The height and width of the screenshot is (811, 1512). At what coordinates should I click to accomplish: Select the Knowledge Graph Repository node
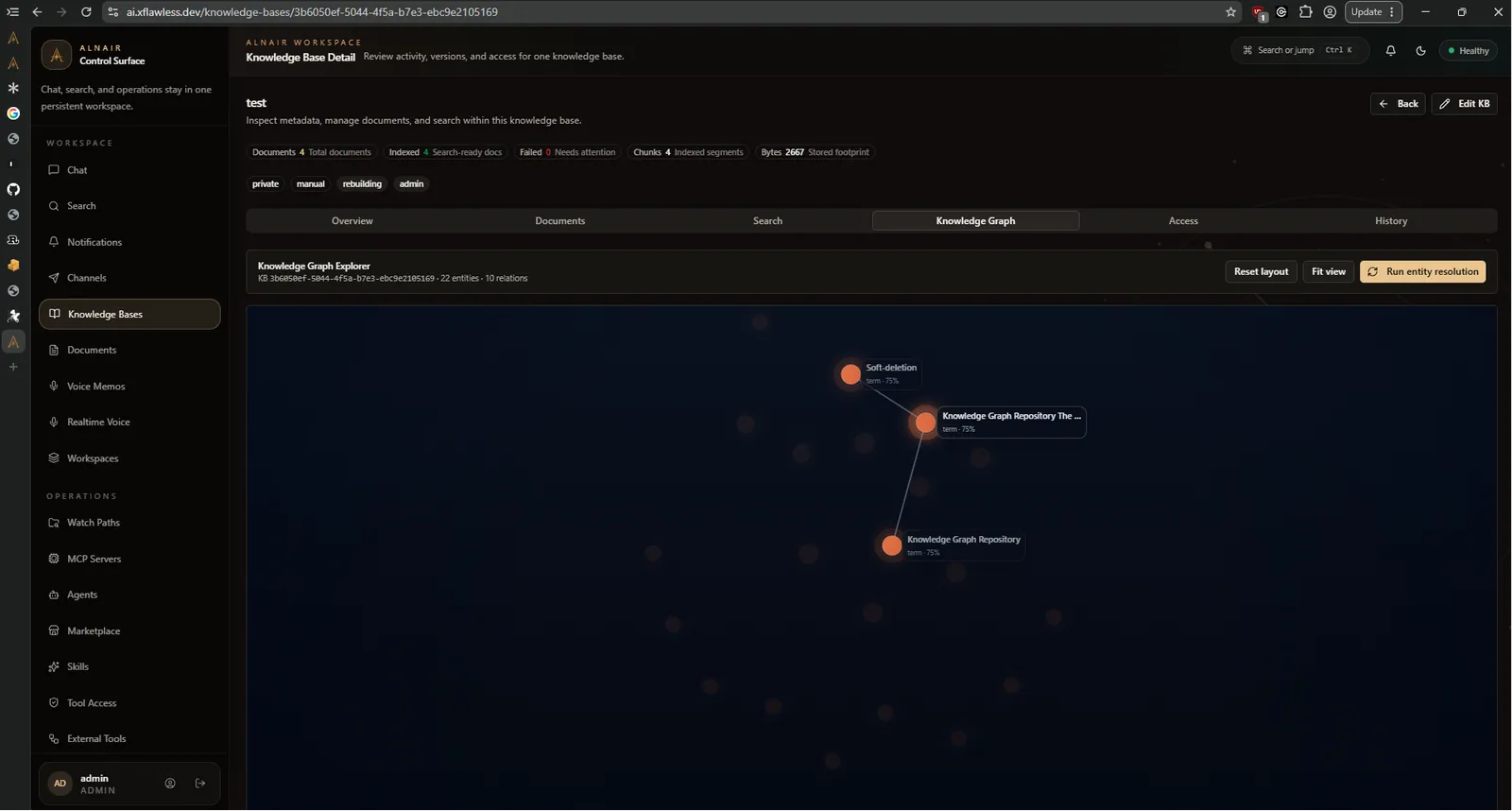tap(891, 545)
